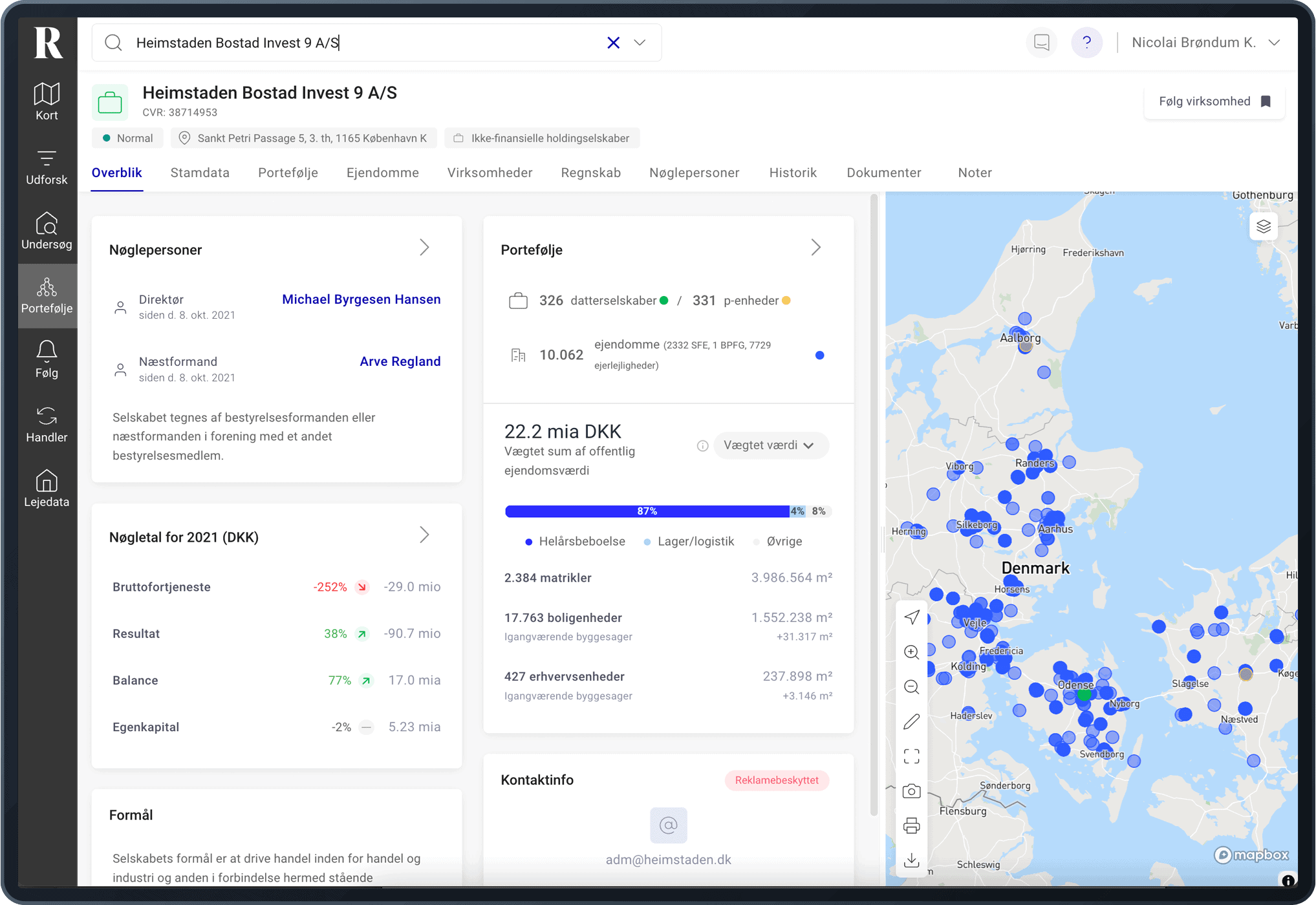Select the map draw pencil tool
Screen dimensions: 1316x905
(911, 721)
